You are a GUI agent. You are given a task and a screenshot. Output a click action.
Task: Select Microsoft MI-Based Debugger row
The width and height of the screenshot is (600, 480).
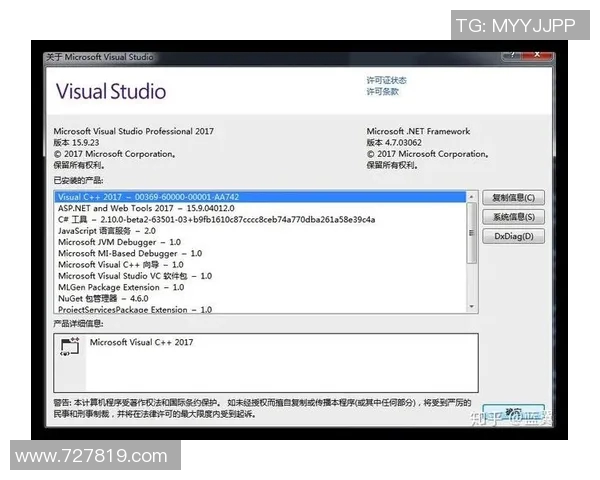point(260,253)
